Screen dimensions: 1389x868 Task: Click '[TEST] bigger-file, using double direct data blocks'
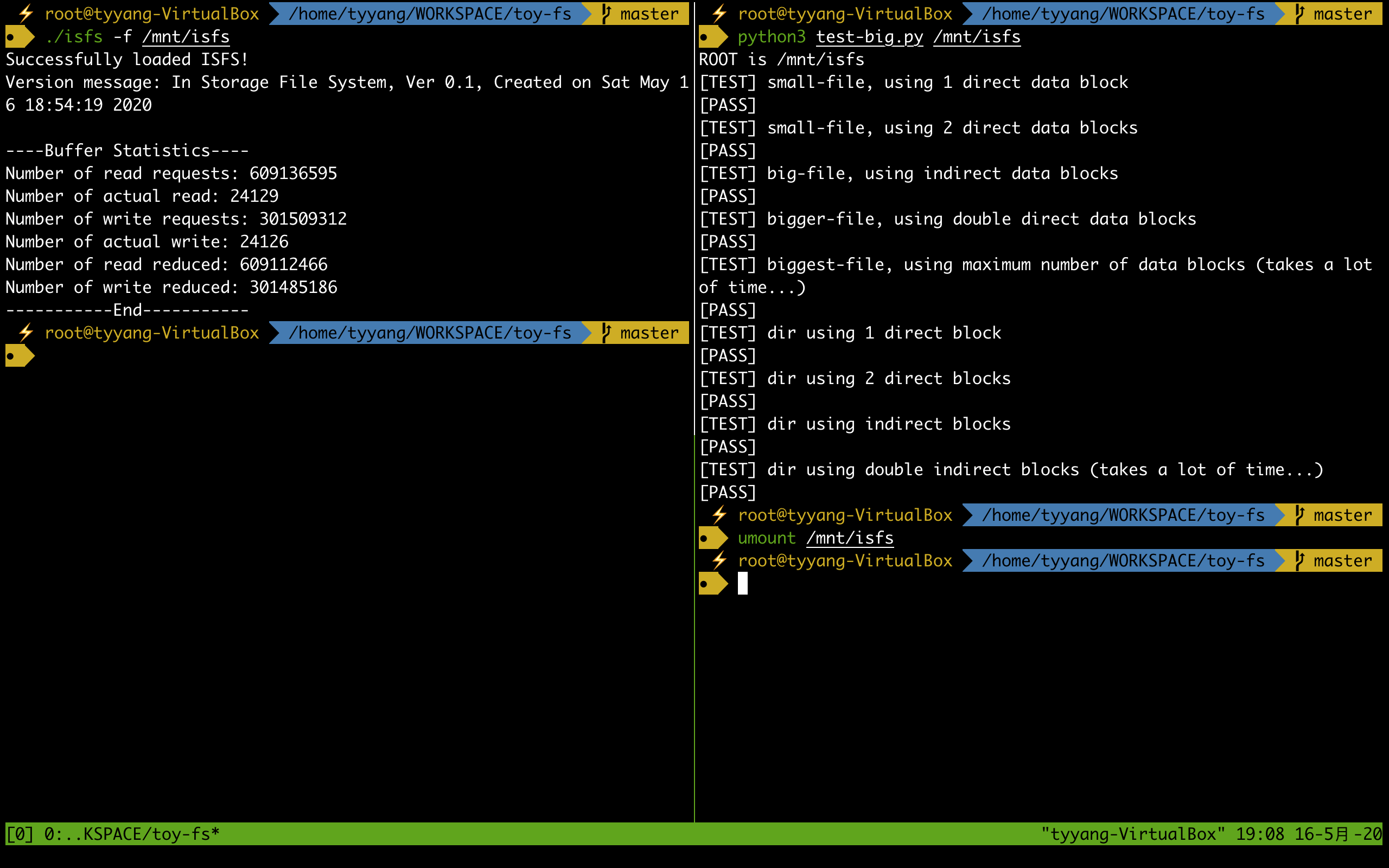pyautogui.click(x=948, y=219)
